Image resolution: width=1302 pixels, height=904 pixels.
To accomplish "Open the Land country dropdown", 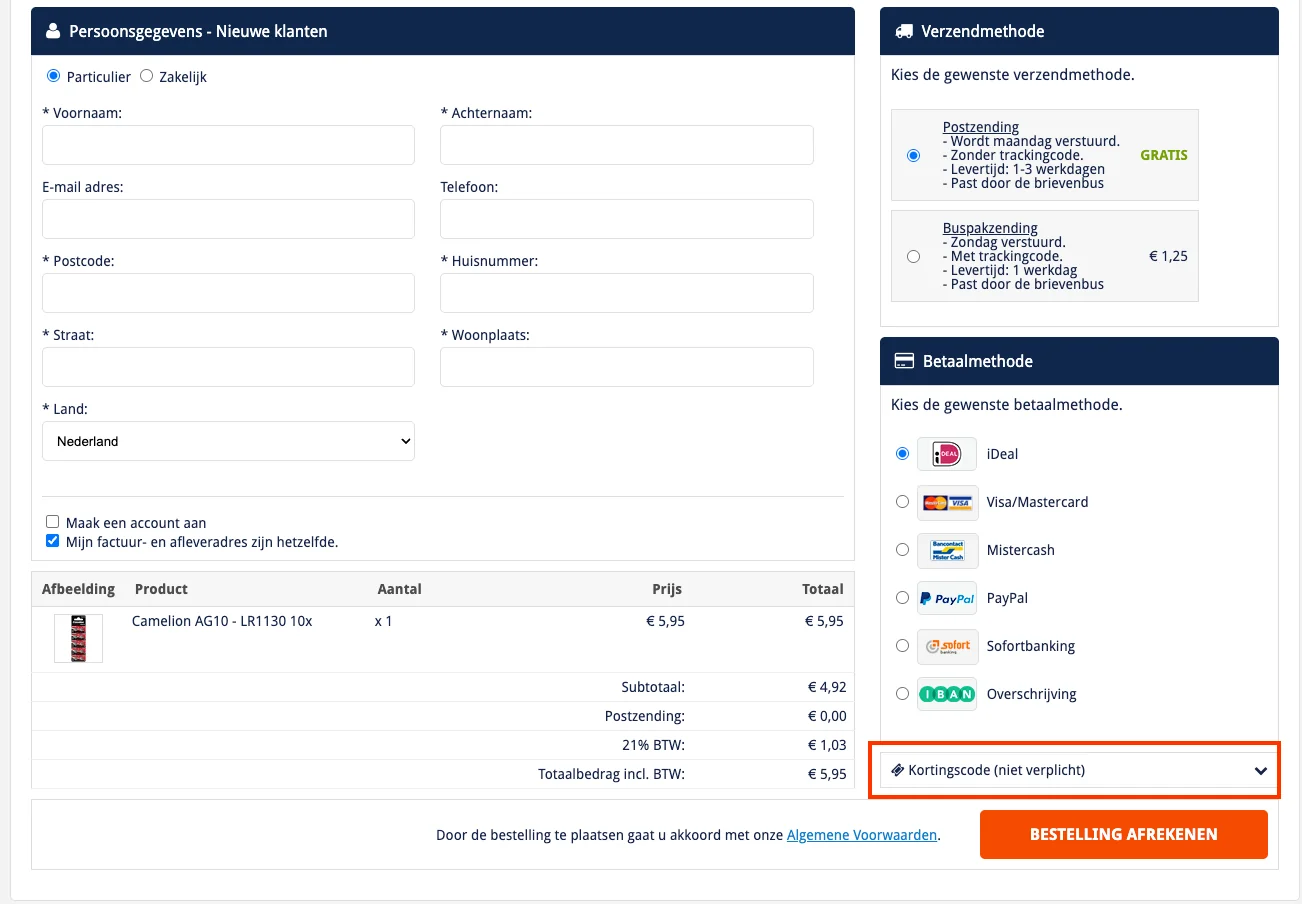I will (x=228, y=441).
